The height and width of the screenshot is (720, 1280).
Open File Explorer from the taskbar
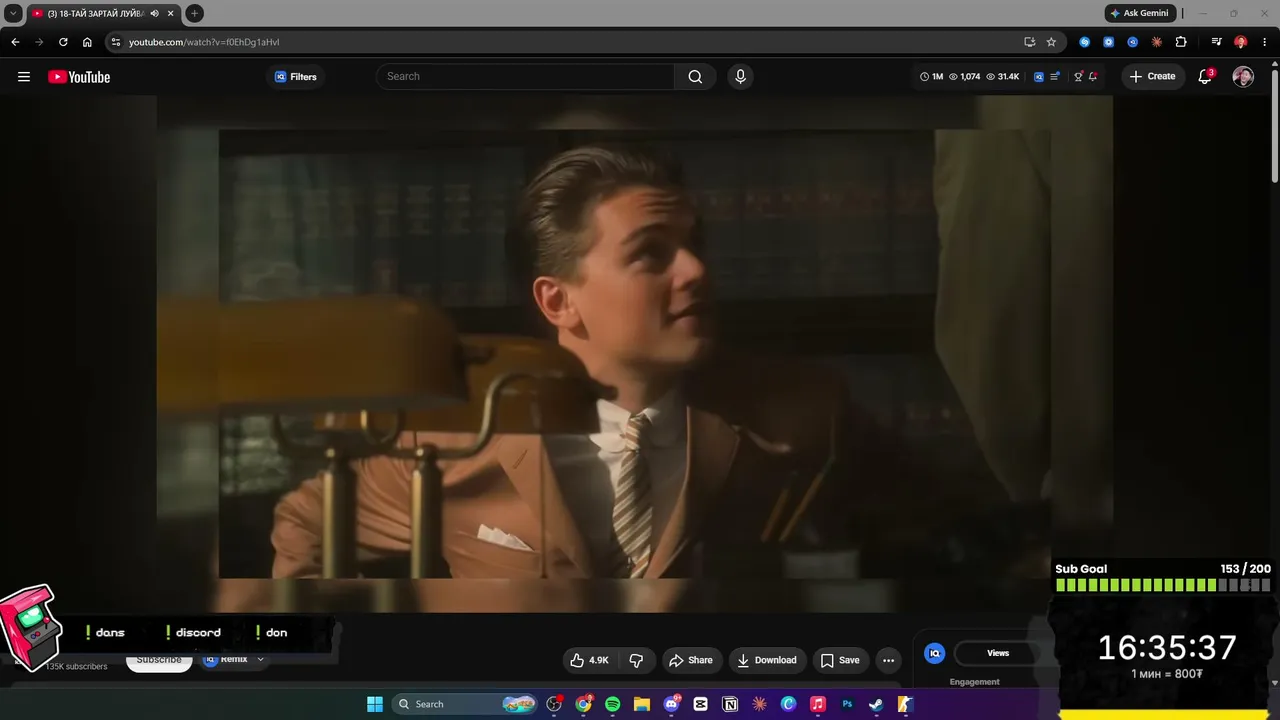(x=642, y=704)
